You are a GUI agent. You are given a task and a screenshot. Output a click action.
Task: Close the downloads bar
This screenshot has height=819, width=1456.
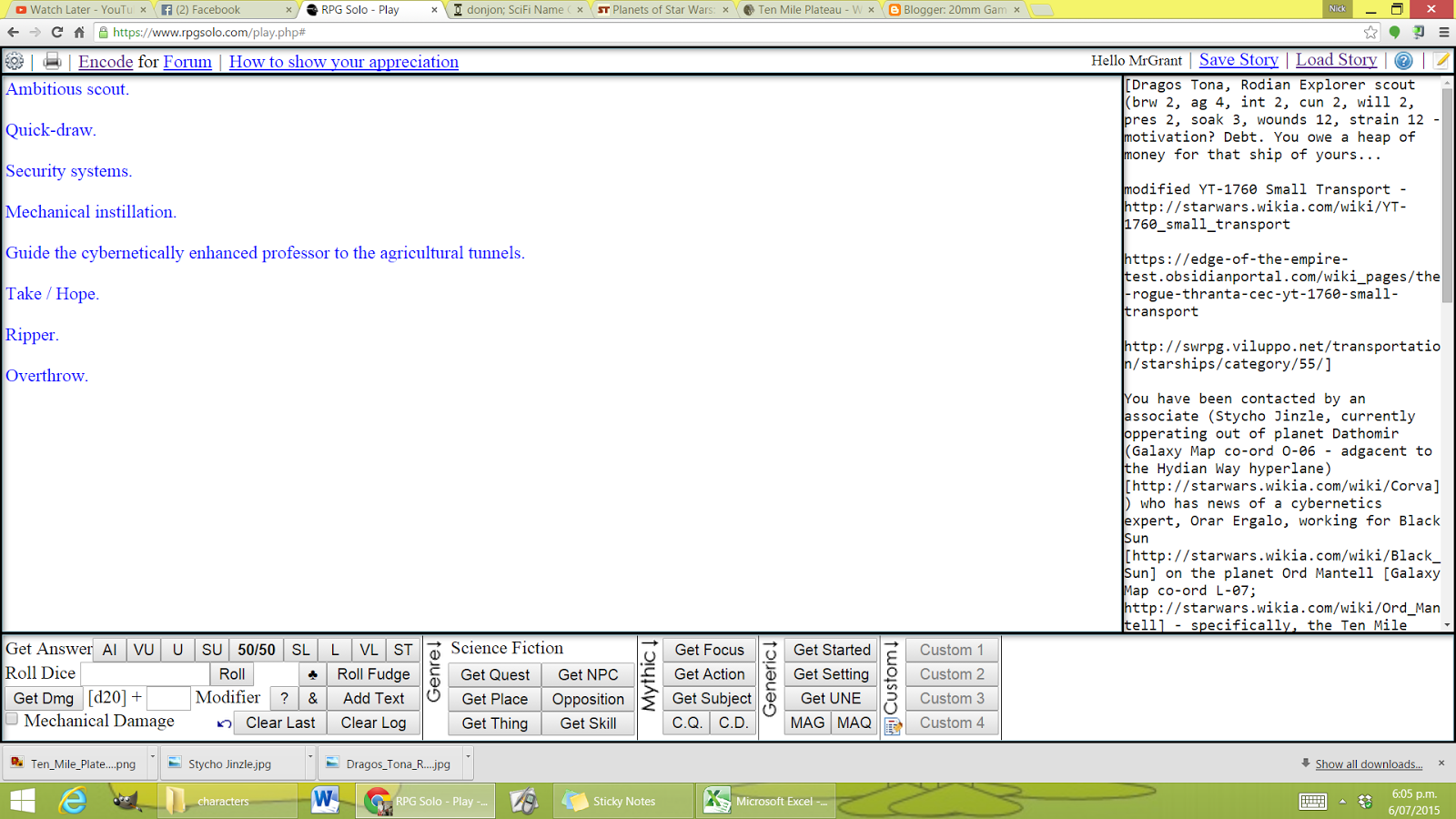point(1441,763)
